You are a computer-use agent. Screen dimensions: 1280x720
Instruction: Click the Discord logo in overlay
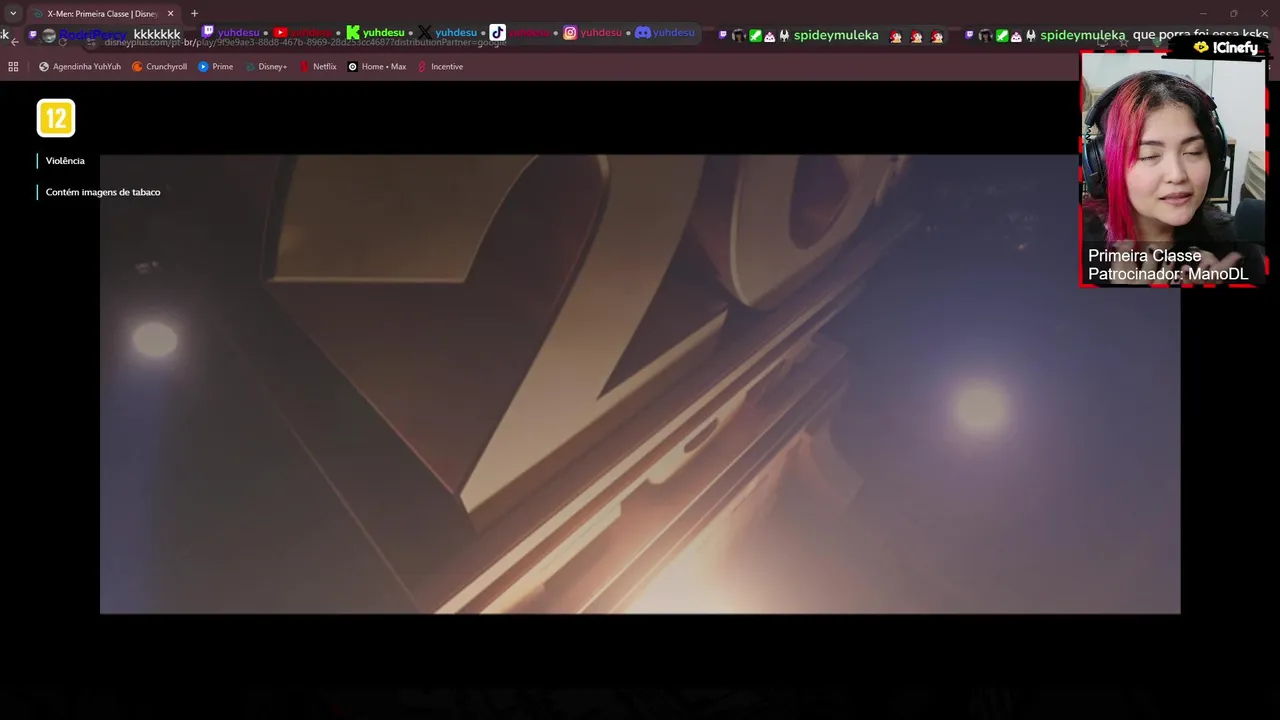click(643, 32)
